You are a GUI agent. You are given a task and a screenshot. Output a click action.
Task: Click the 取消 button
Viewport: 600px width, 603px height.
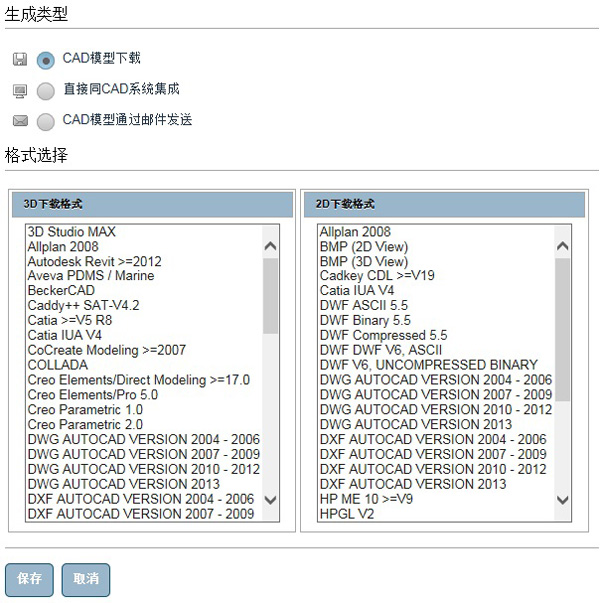[x=86, y=580]
